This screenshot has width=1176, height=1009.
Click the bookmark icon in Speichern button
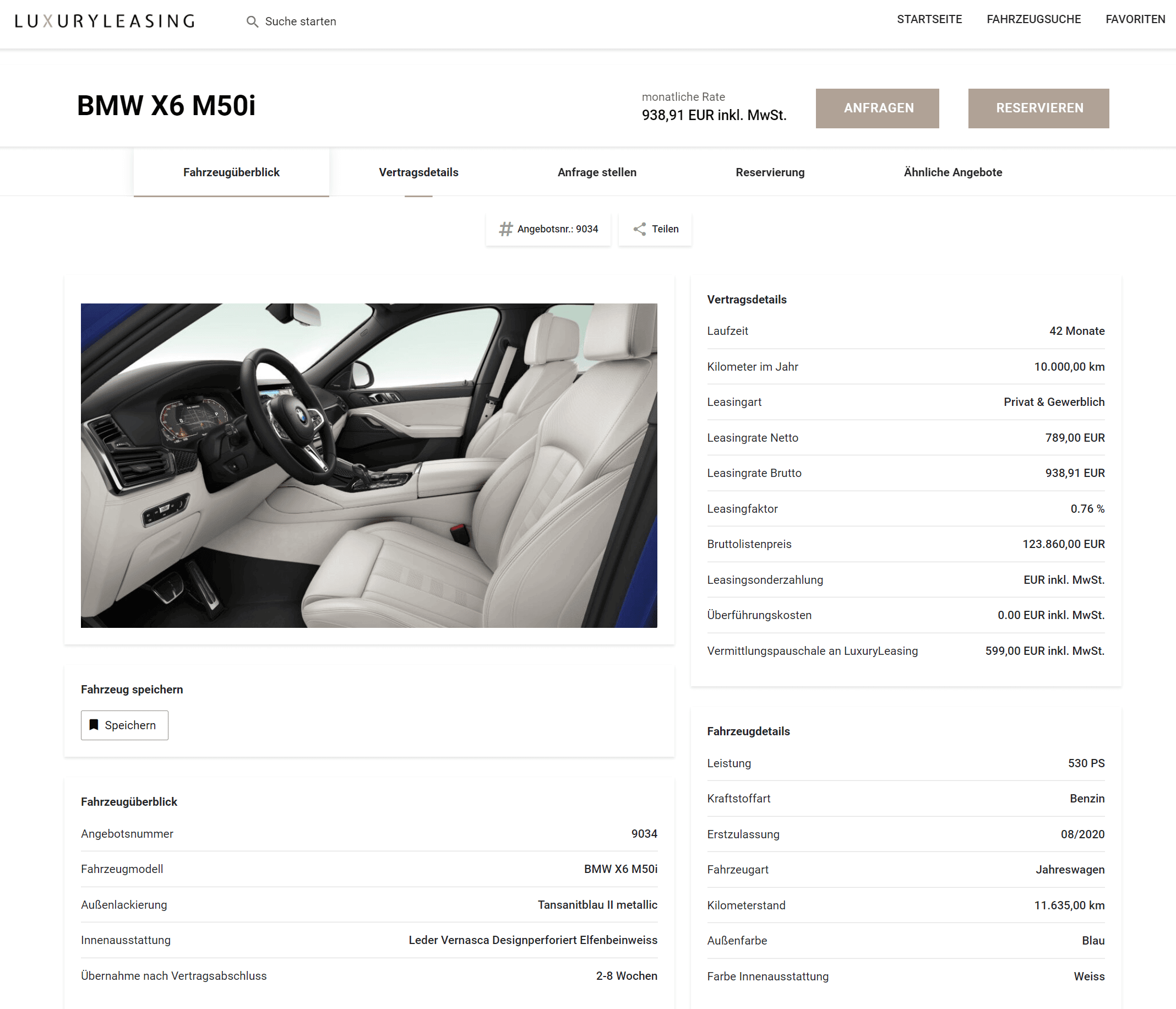coord(94,724)
